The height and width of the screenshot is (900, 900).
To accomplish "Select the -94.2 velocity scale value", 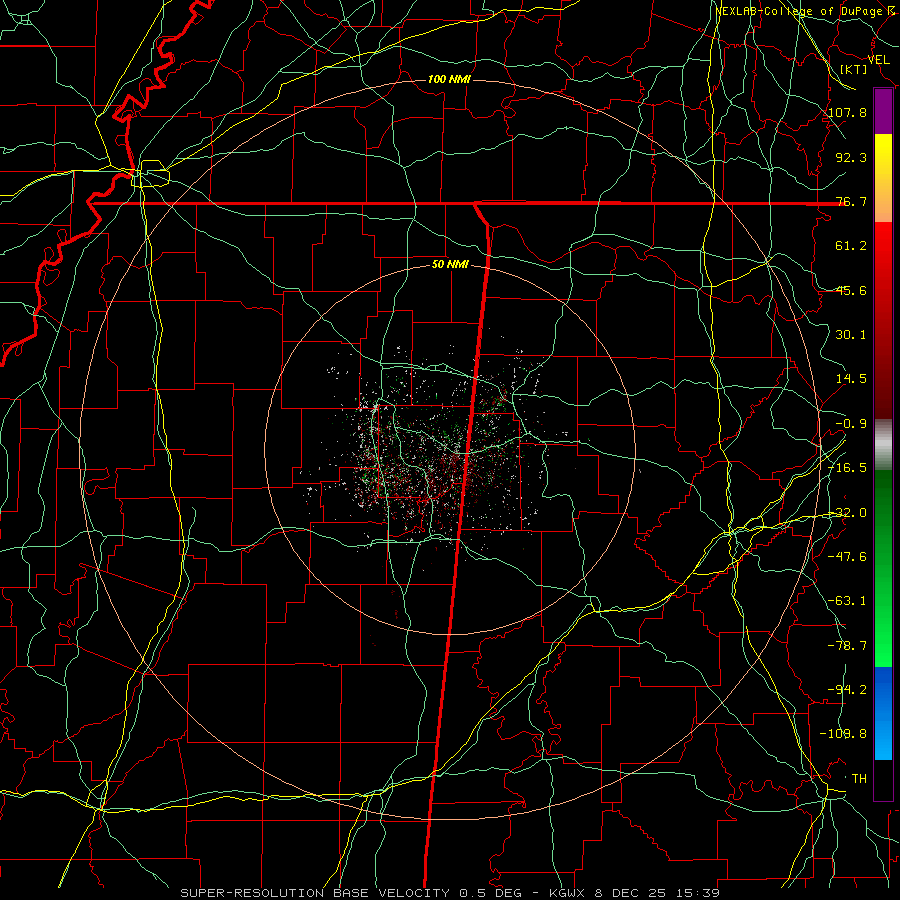I will coord(848,690).
